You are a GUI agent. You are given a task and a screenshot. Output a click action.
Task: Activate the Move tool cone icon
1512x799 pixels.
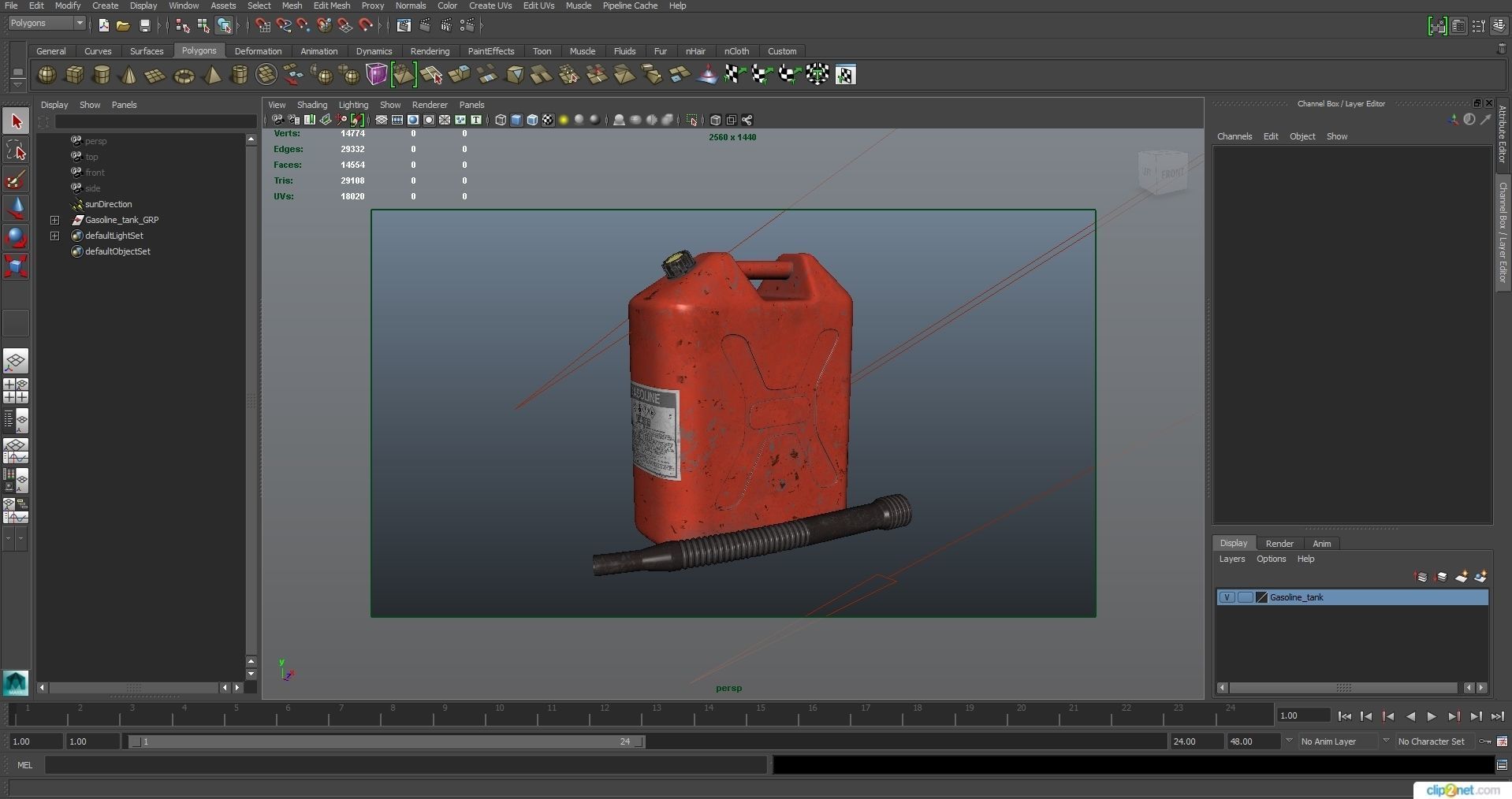(x=17, y=208)
